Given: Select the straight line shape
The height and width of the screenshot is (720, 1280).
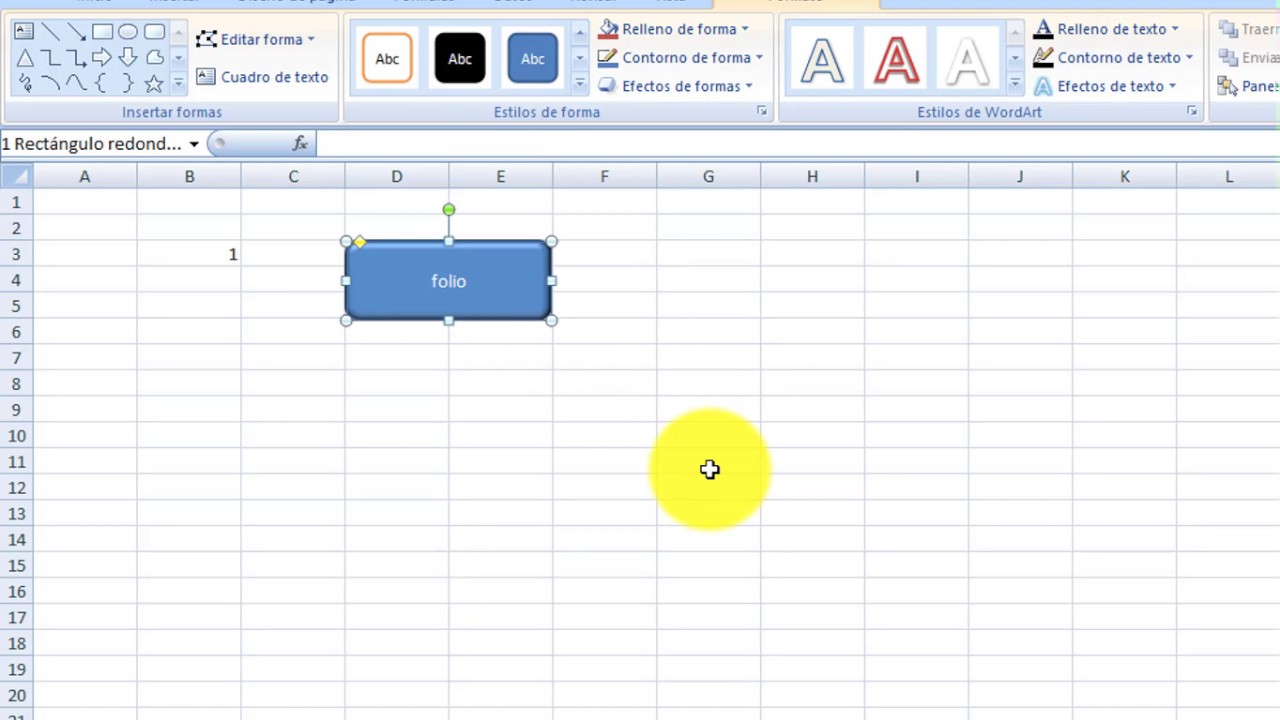Looking at the screenshot, I should (50, 31).
